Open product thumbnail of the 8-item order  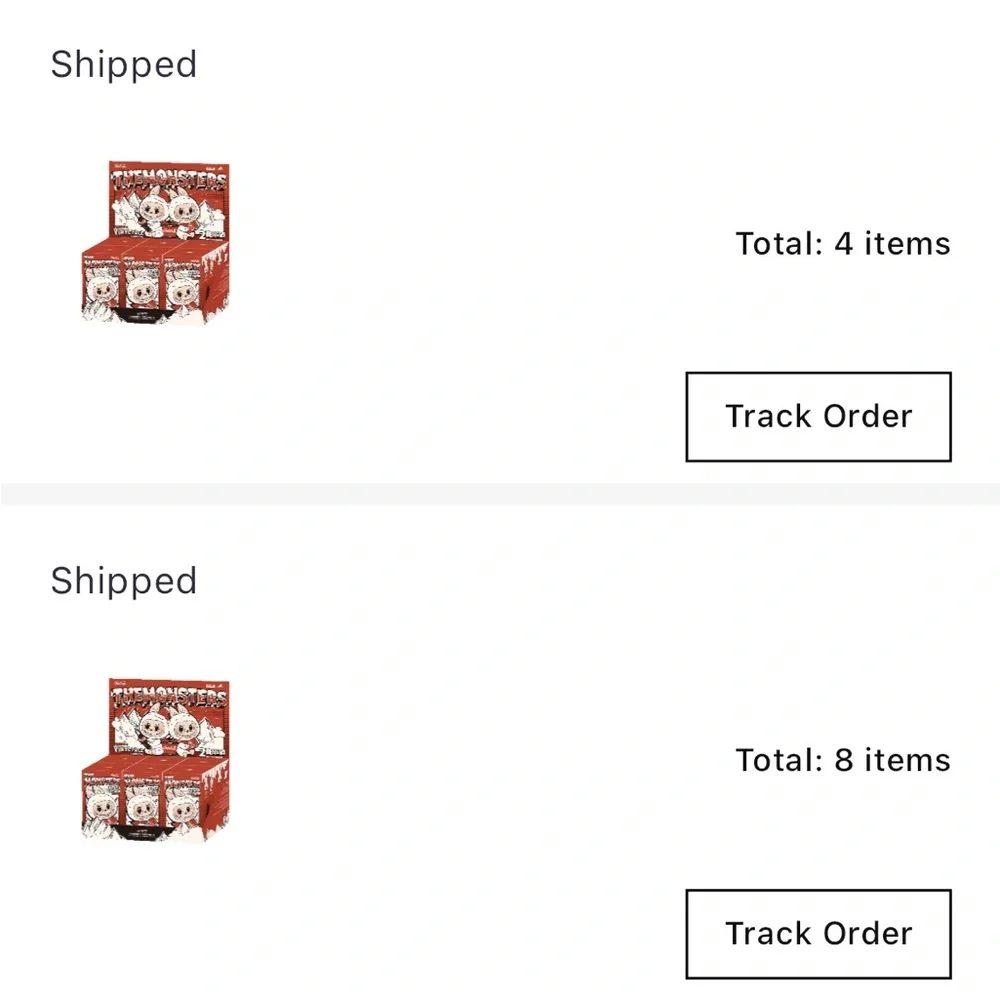coord(155,760)
